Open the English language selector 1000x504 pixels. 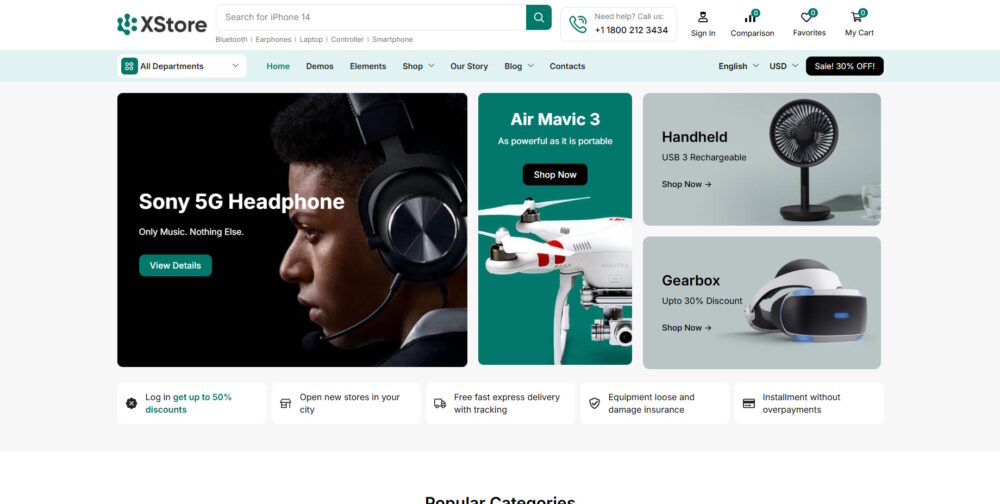[x=738, y=66]
